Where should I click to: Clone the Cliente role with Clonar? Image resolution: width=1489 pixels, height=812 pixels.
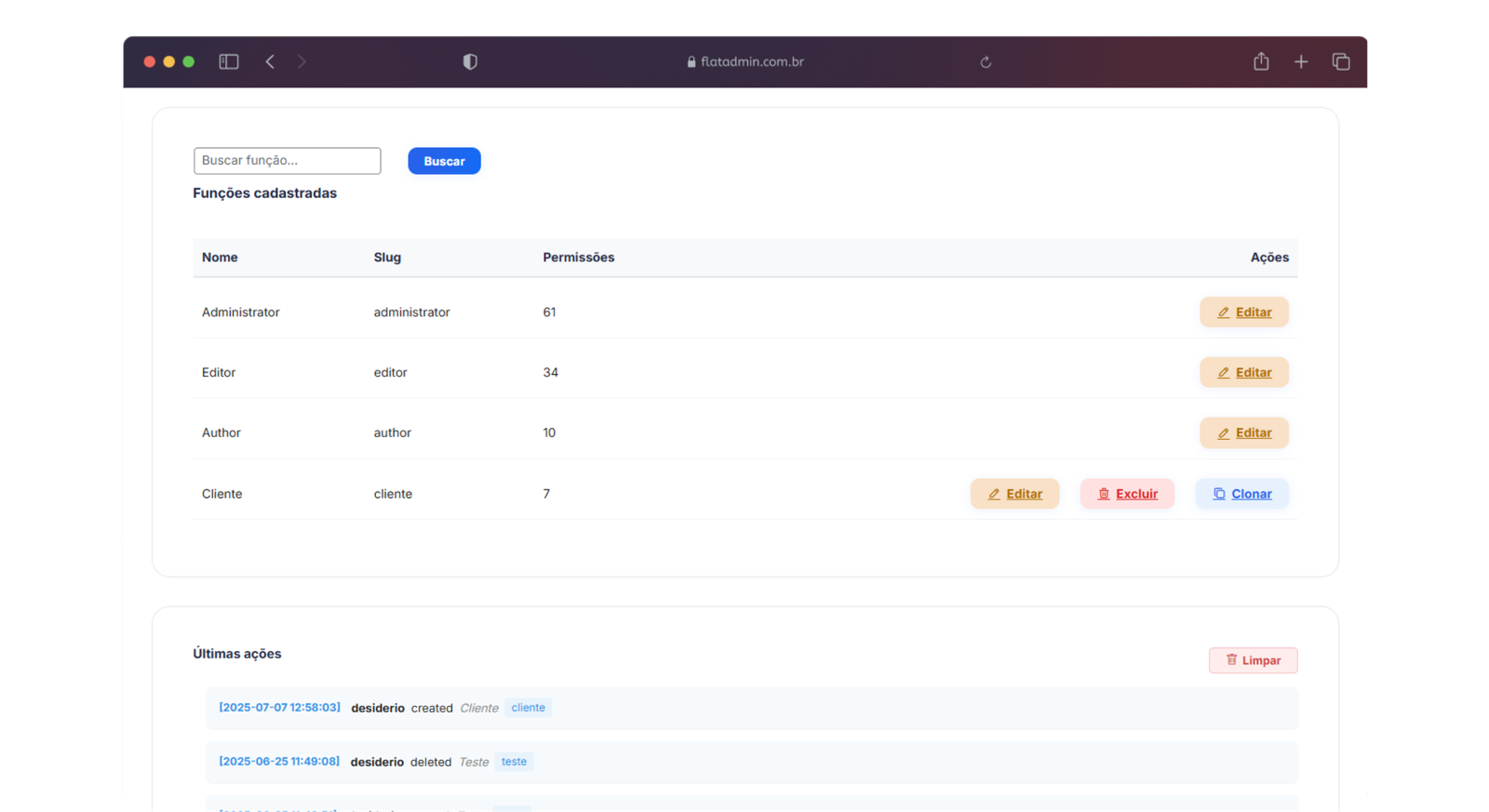pyautogui.click(x=1241, y=494)
